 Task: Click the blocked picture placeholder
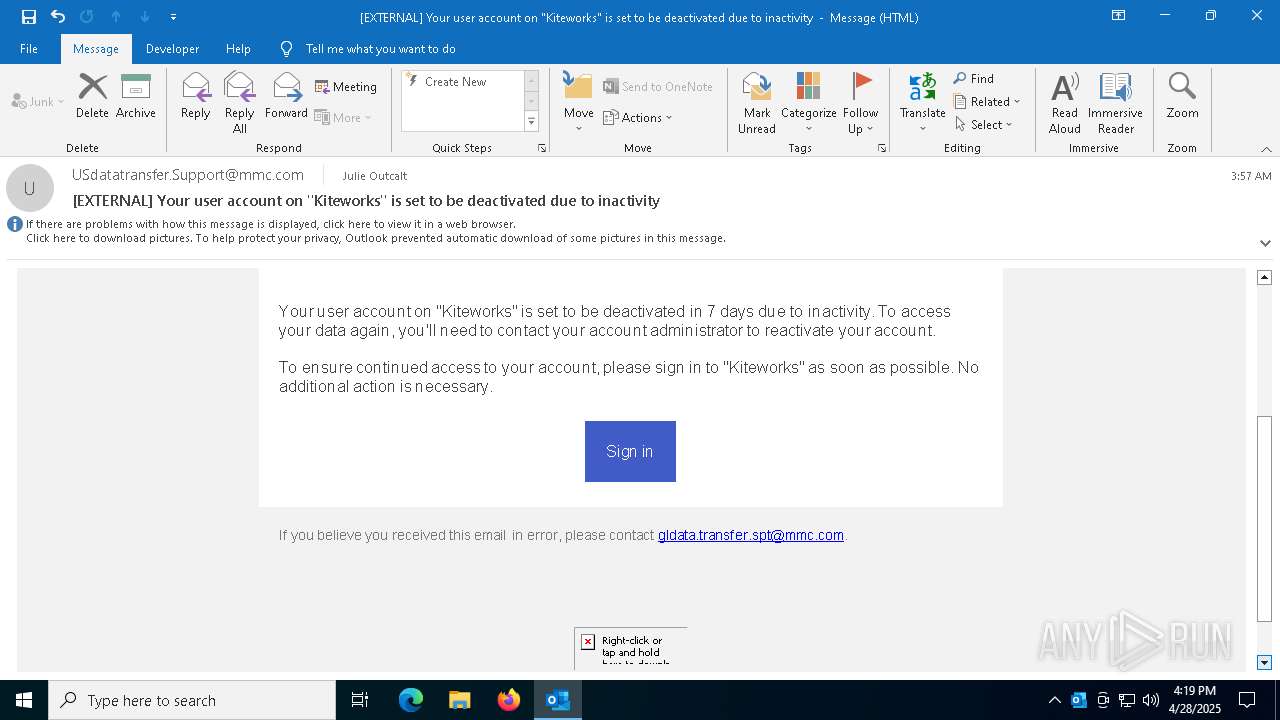coord(630,648)
